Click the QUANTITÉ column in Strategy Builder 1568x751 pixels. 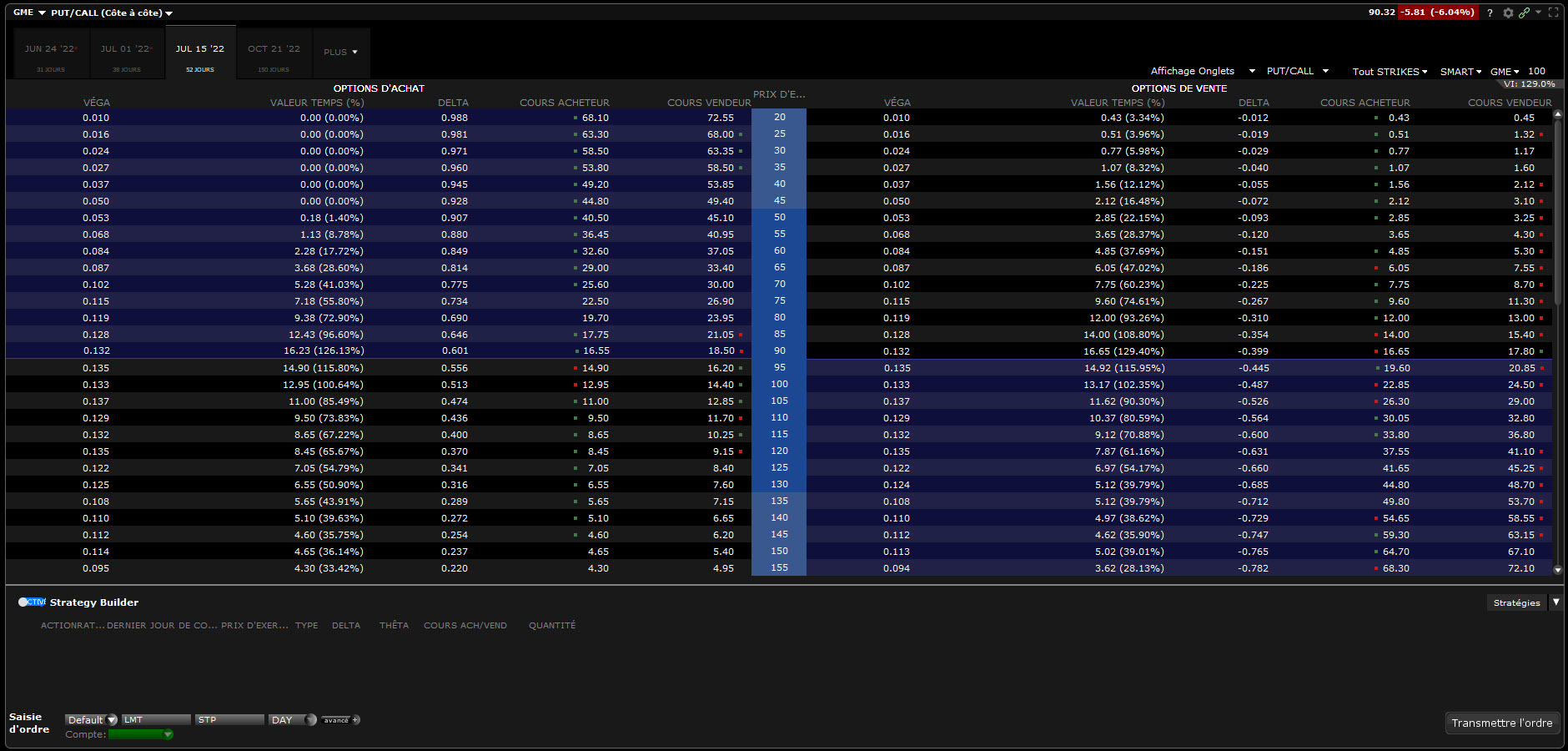552,625
